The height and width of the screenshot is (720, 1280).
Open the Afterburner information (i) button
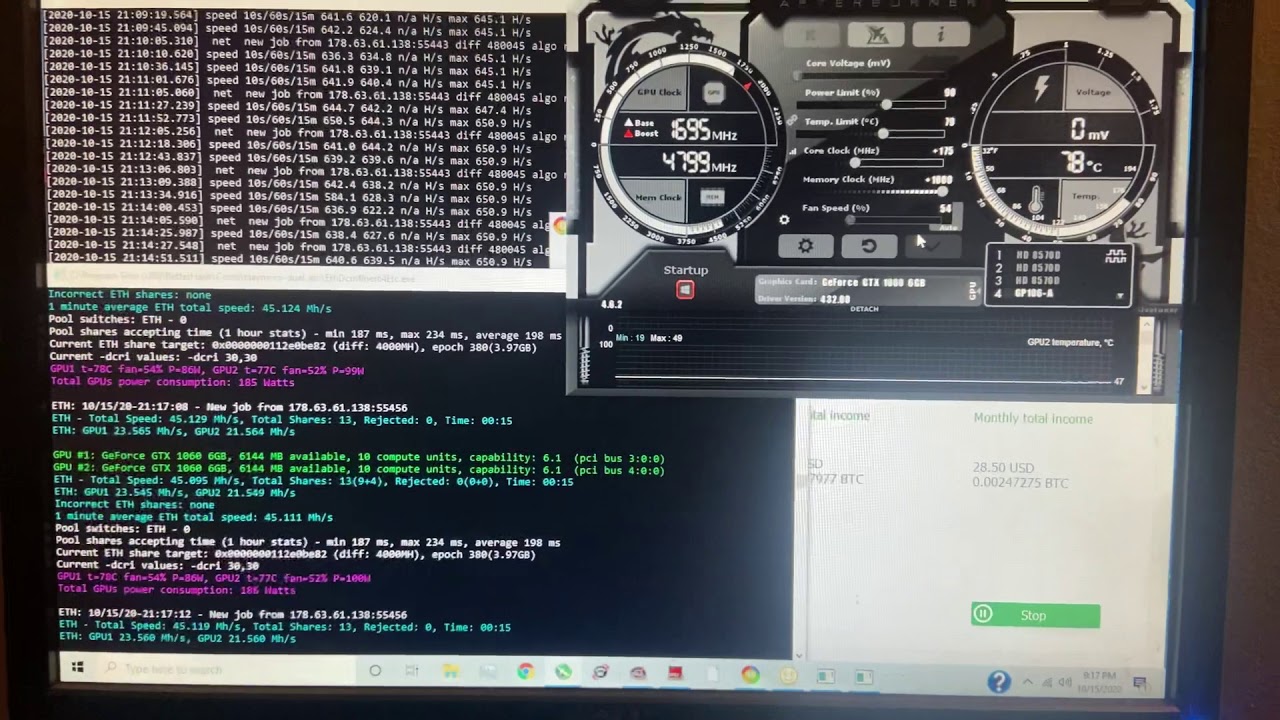(940, 35)
